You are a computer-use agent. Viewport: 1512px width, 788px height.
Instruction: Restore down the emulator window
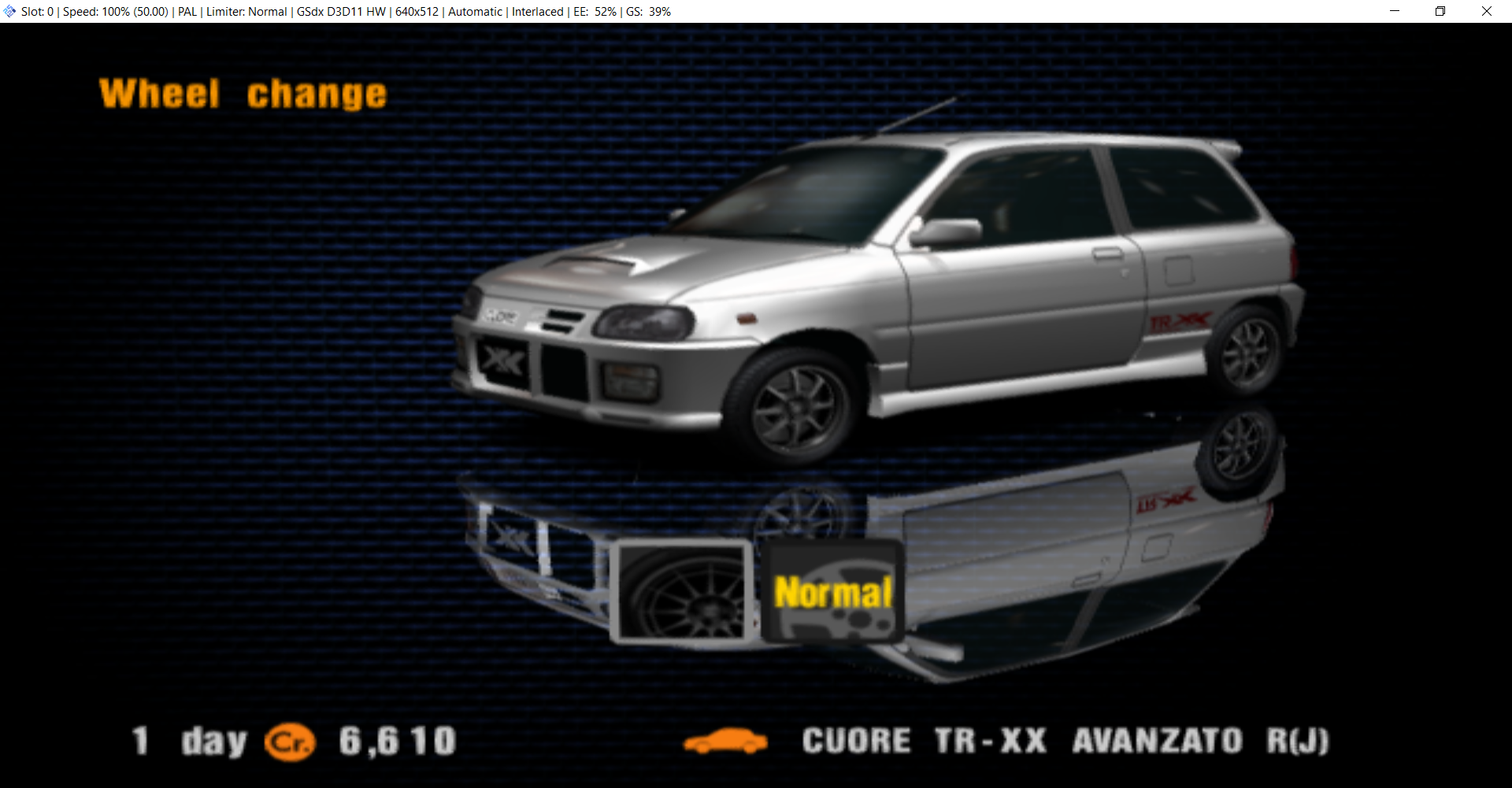pos(1440,11)
